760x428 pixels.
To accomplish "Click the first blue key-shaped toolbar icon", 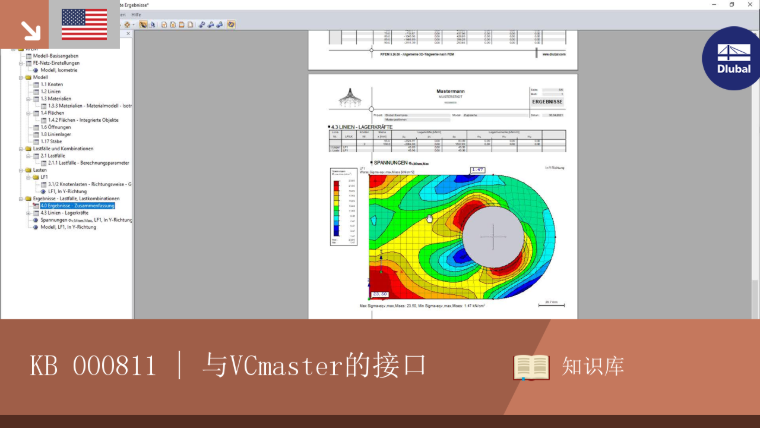I will pyautogui.click(x=202, y=24).
